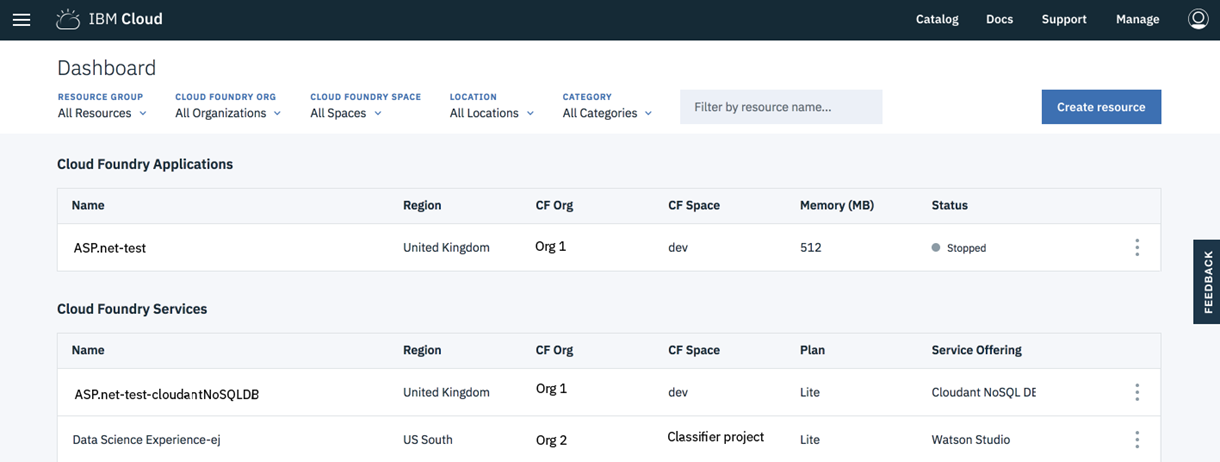Open actions menu for ASP.net-test-cloudantNoSQLDB service

pyautogui.click(x=1136, y=392)
